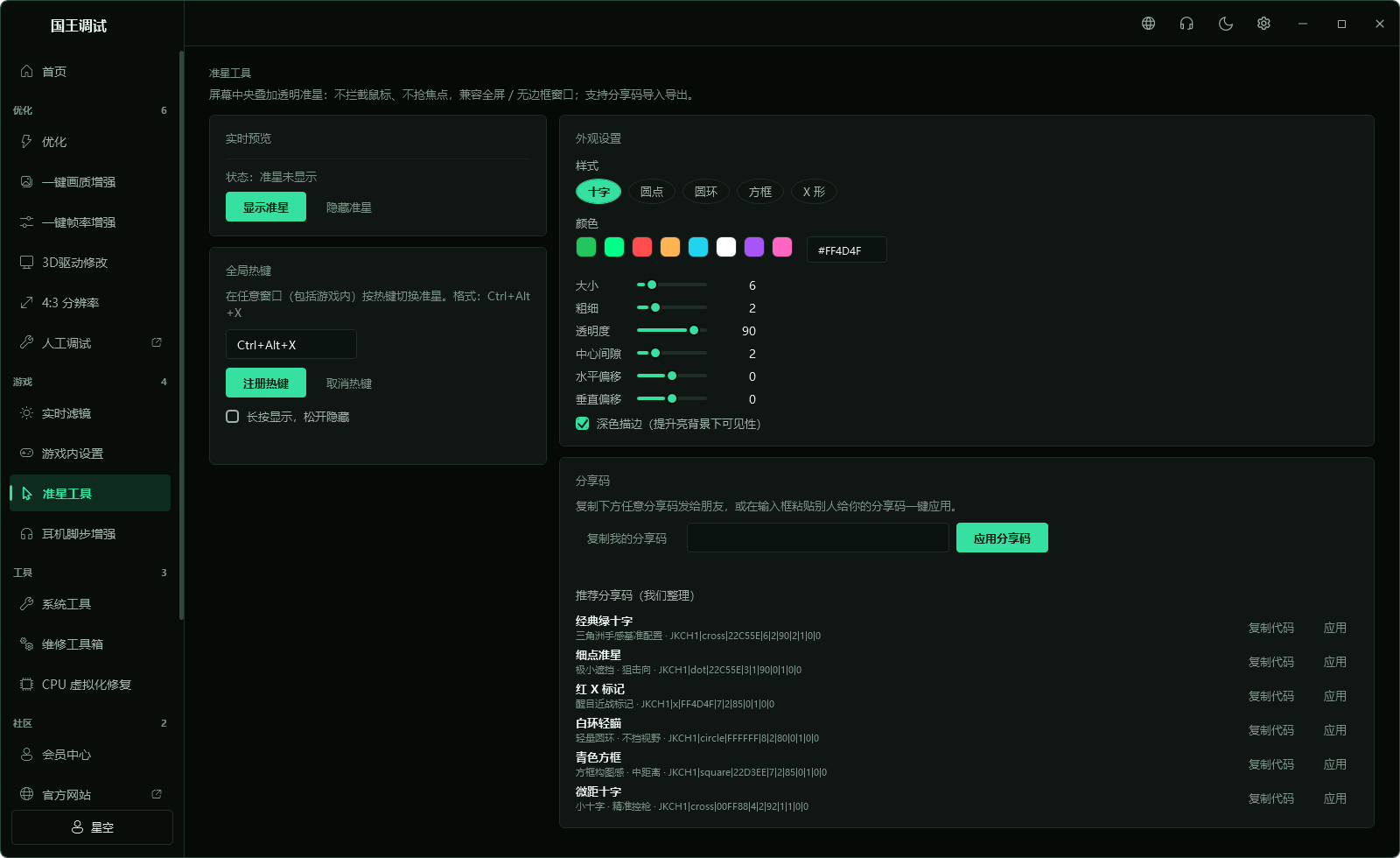Click the 维修工具箱 gears icon
Screen dimensions: 1400x858
(x=26, y=644)
